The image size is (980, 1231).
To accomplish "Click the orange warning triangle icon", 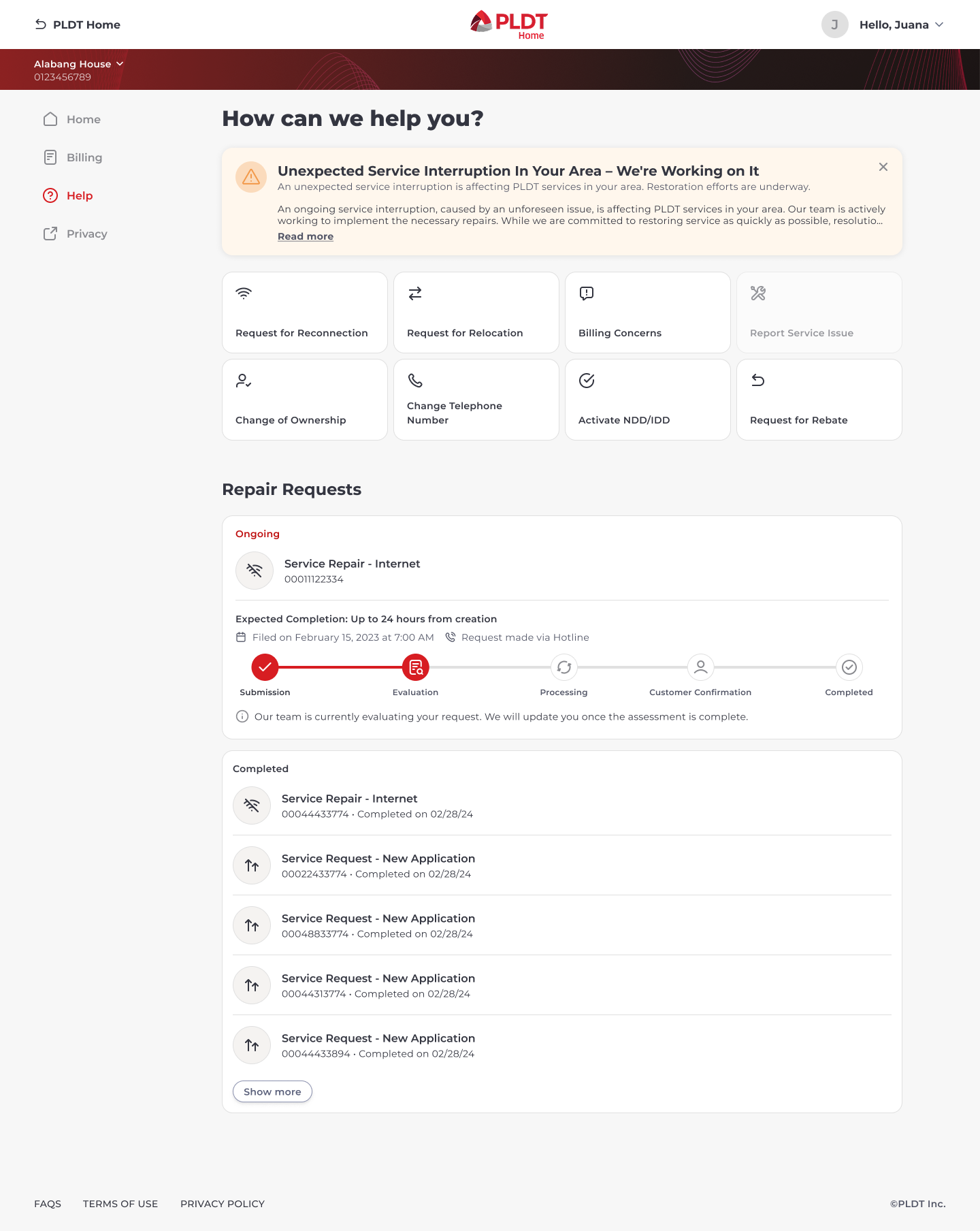I will click(x=251, y=177).
